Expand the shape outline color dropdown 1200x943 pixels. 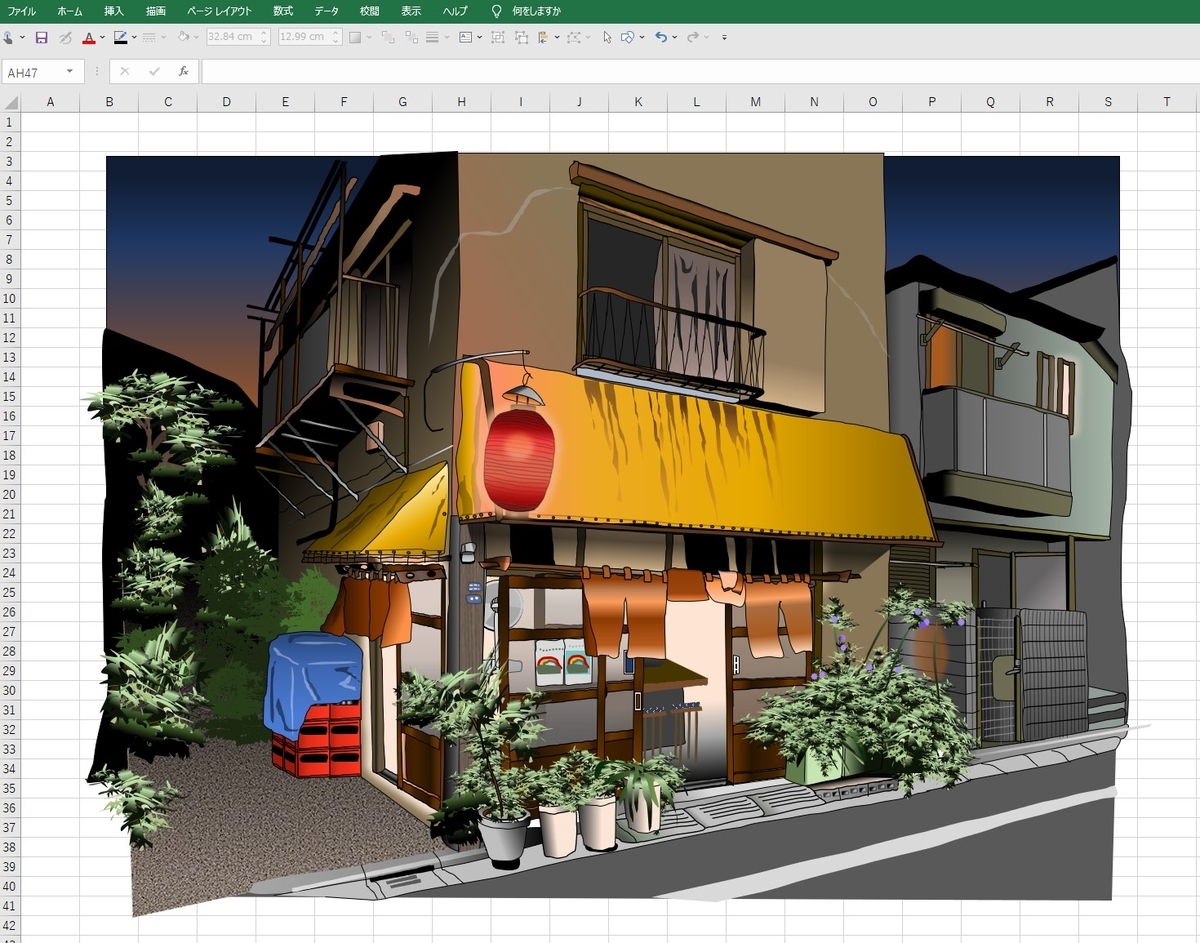coord(134,37)
